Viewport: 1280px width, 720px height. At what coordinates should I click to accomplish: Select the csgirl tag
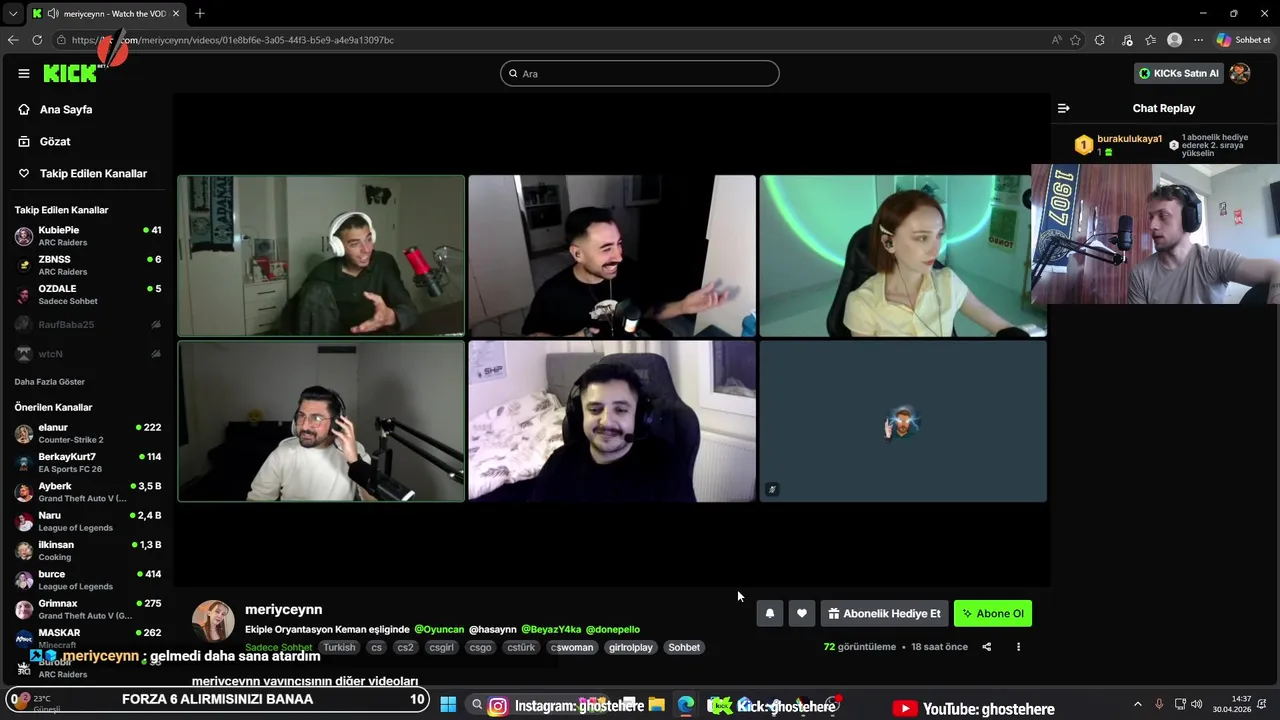click(x=441, y=647)
